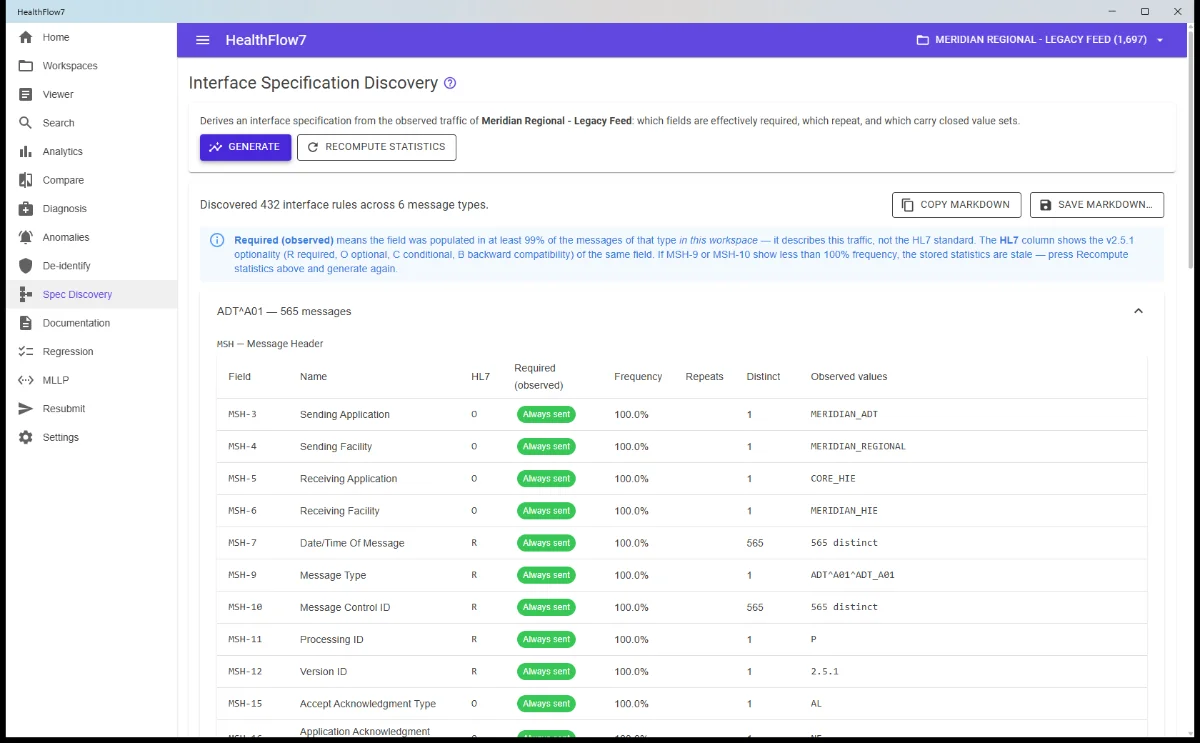Screen dimensions: 1200x743
Task: Click the Regression checklist icon
Action: click(x=26, y=352)
